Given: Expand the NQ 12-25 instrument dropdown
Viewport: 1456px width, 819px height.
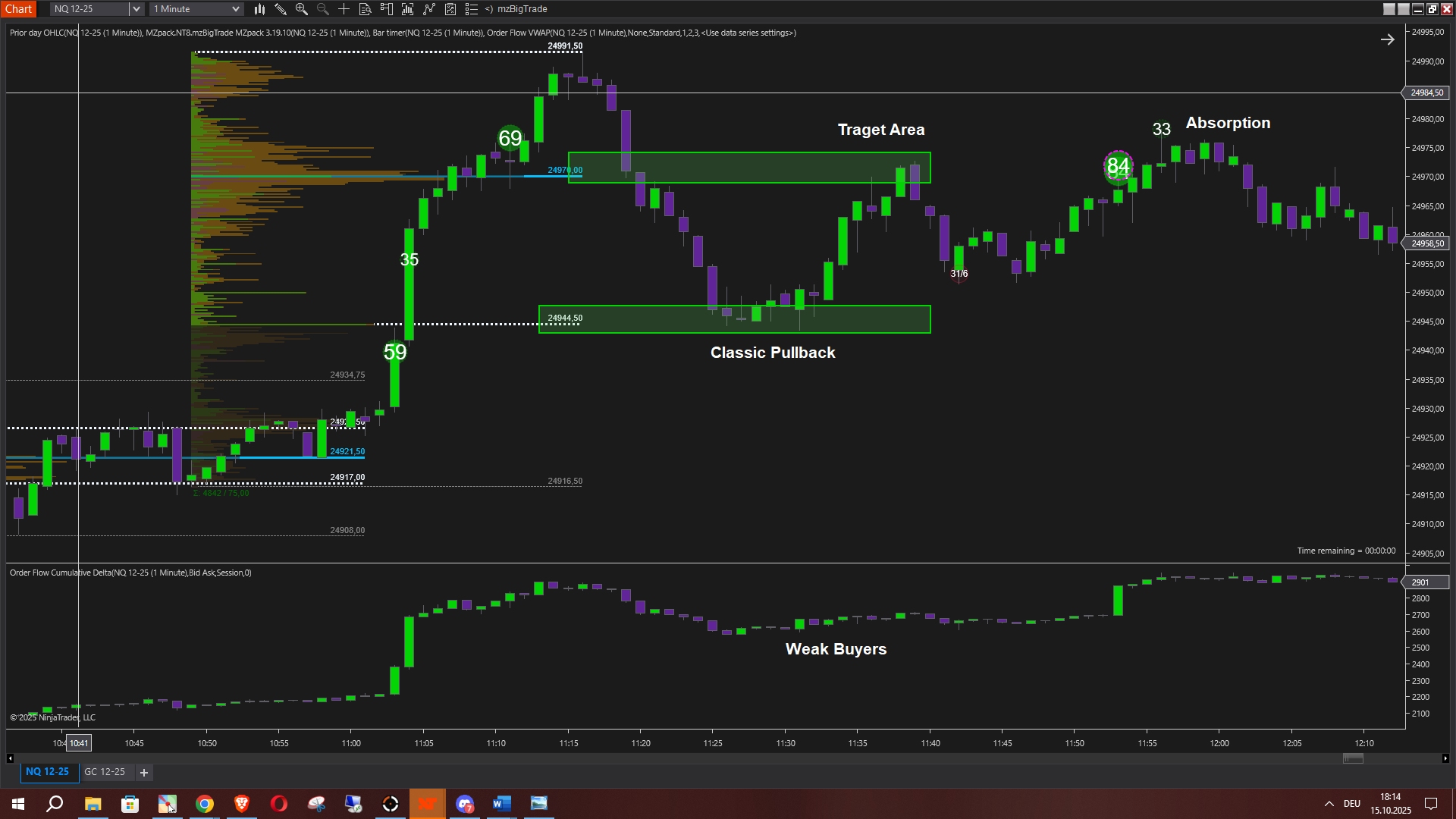Looking at the screenshot, I should click(136, 9).
